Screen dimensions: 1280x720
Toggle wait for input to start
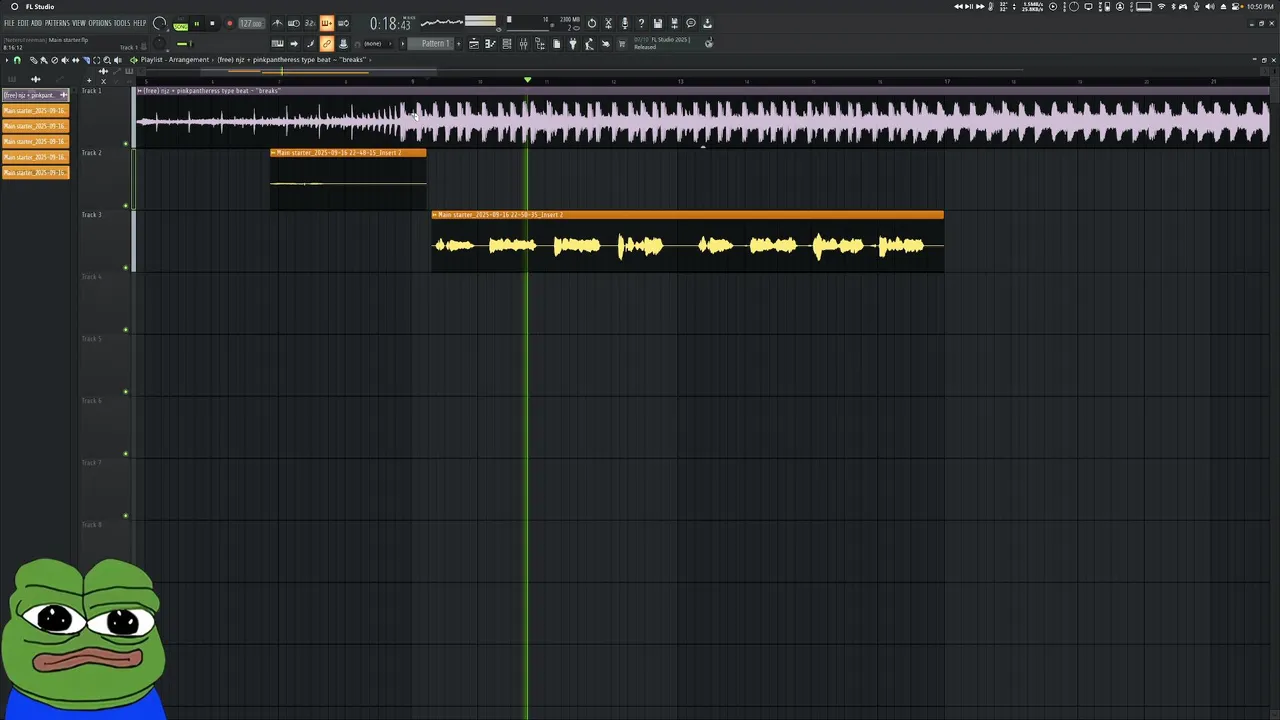pos(294,23)
